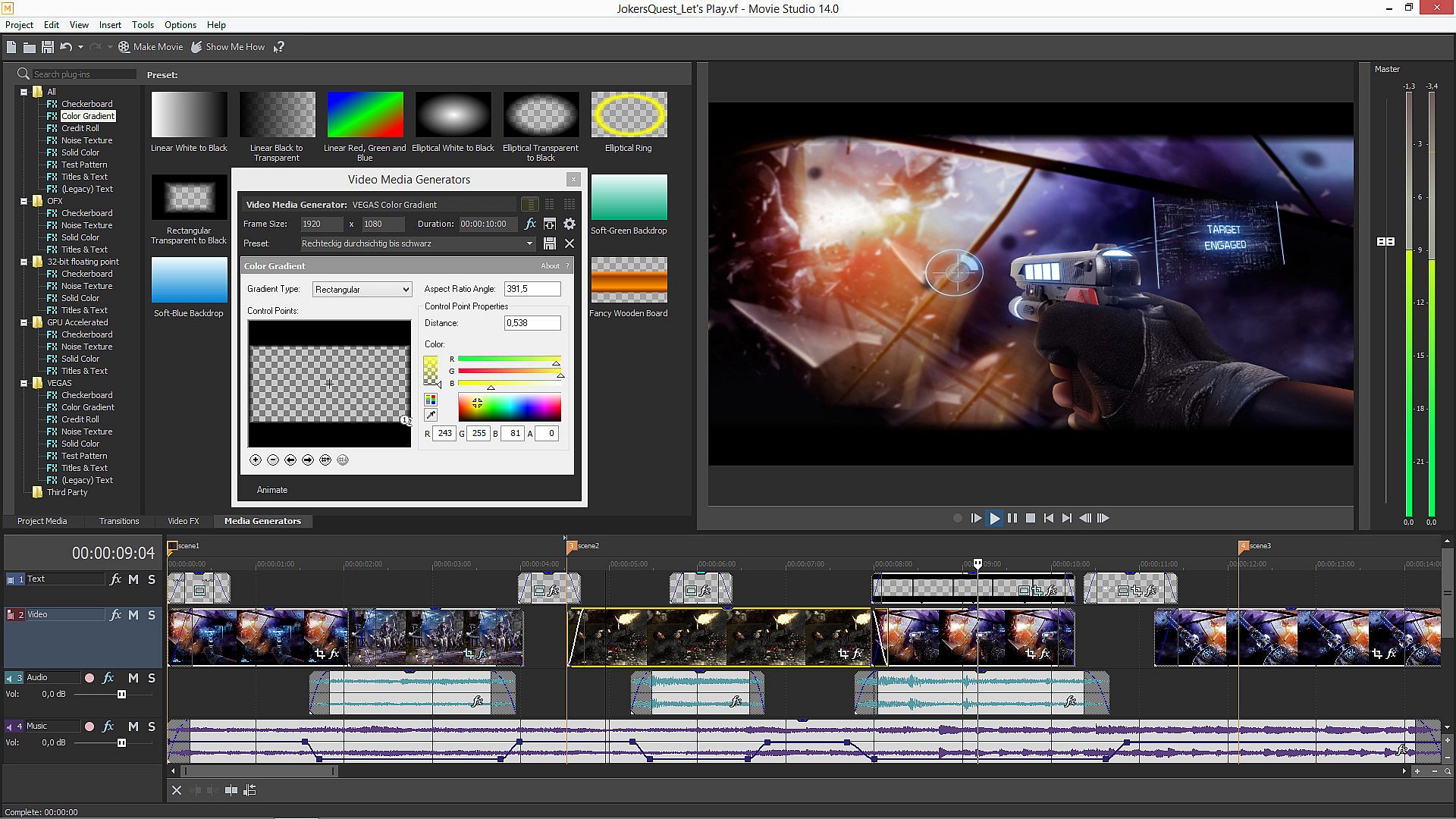This screenshot has height=819, width=1456.
Task: Mute the Text track
Action: [133, 579]
